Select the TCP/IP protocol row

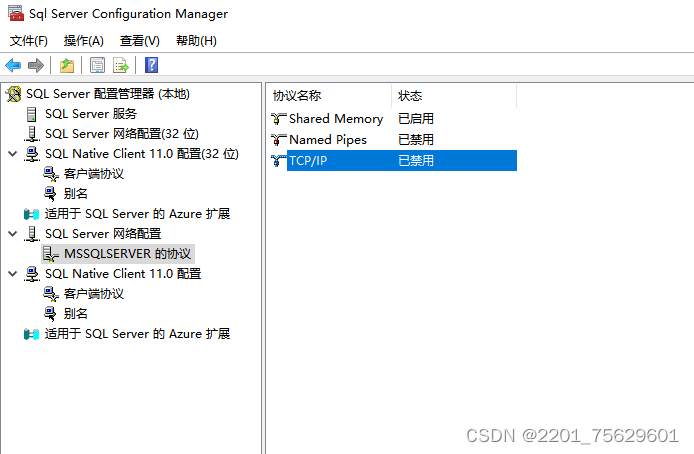[393, 161]
